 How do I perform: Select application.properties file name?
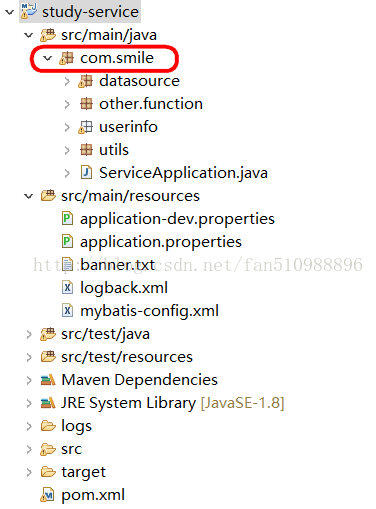point(161,242)
